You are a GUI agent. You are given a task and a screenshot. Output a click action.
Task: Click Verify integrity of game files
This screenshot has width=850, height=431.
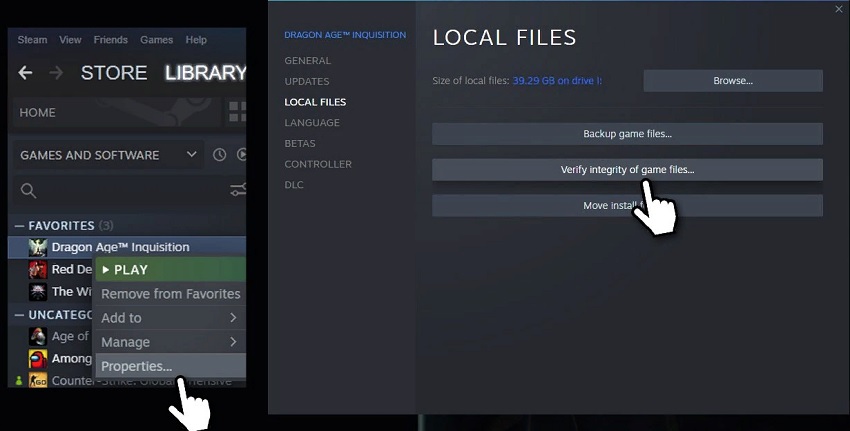(627, 170)
